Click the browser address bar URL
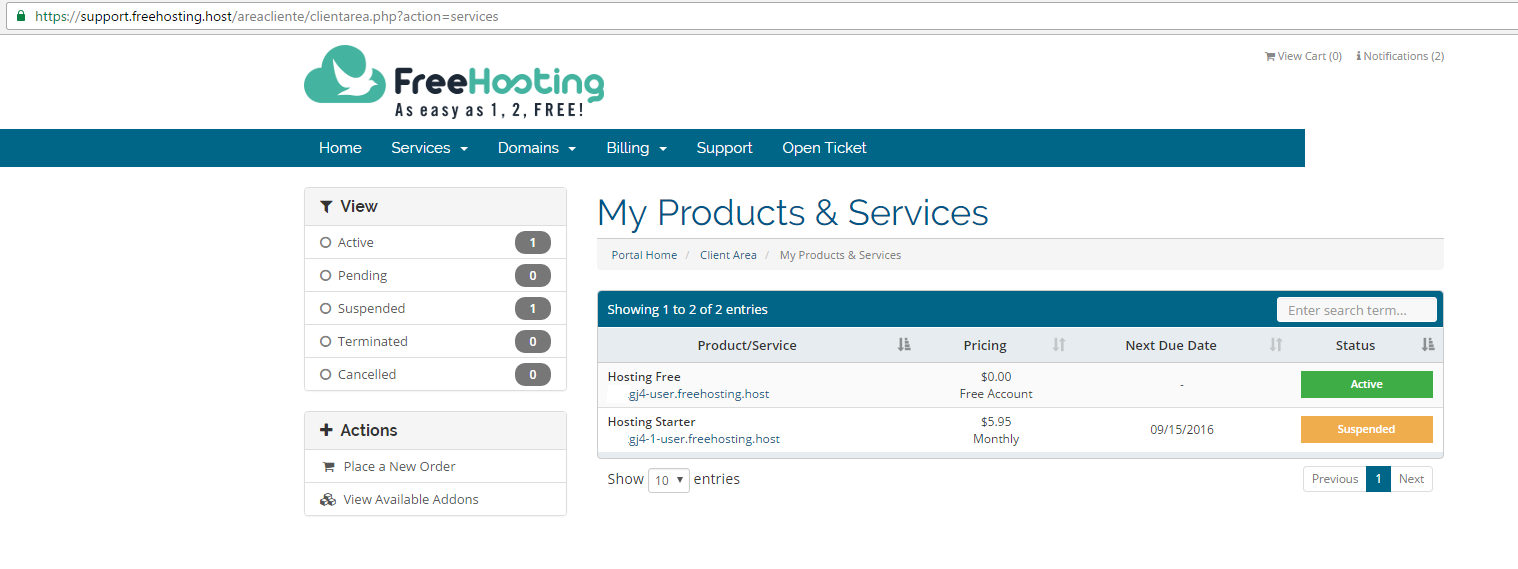 266,16
